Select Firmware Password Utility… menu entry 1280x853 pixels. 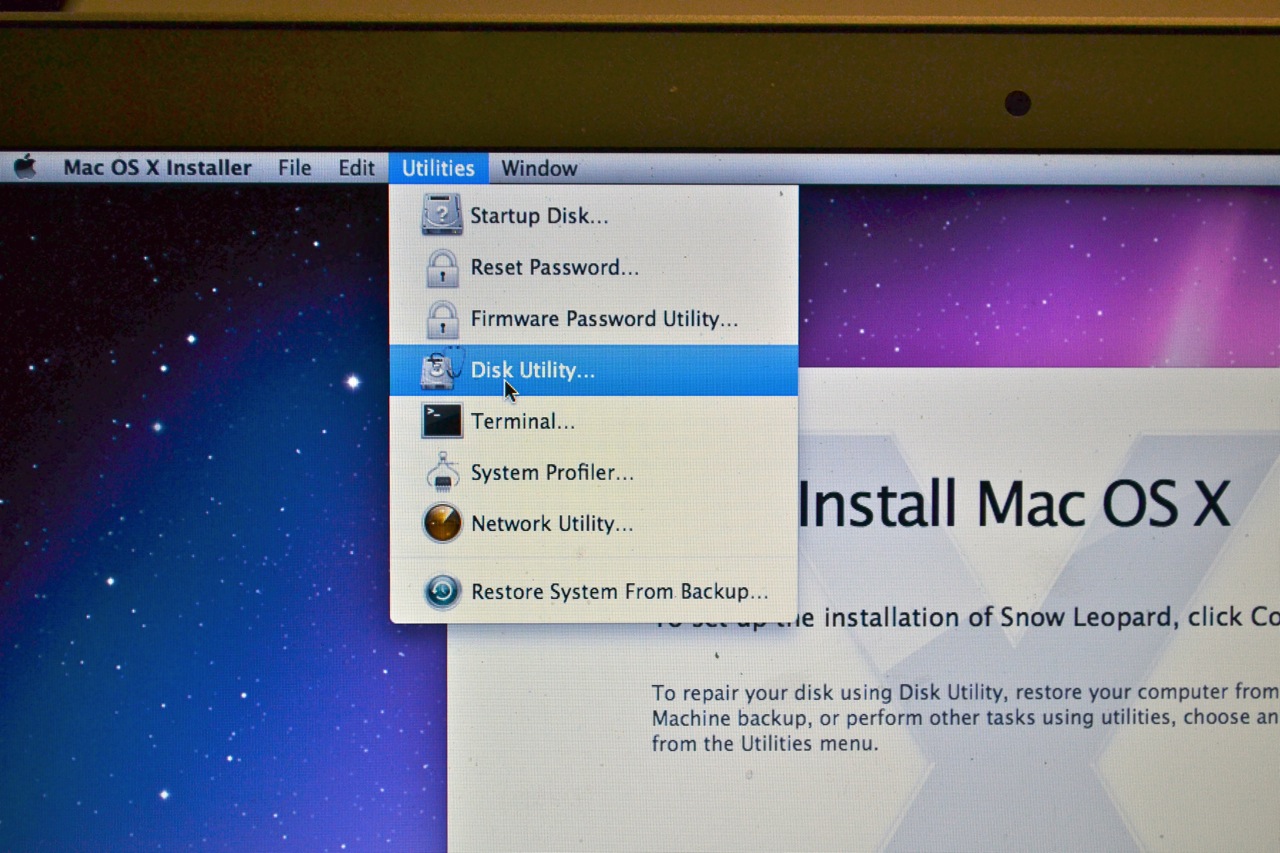594,319
